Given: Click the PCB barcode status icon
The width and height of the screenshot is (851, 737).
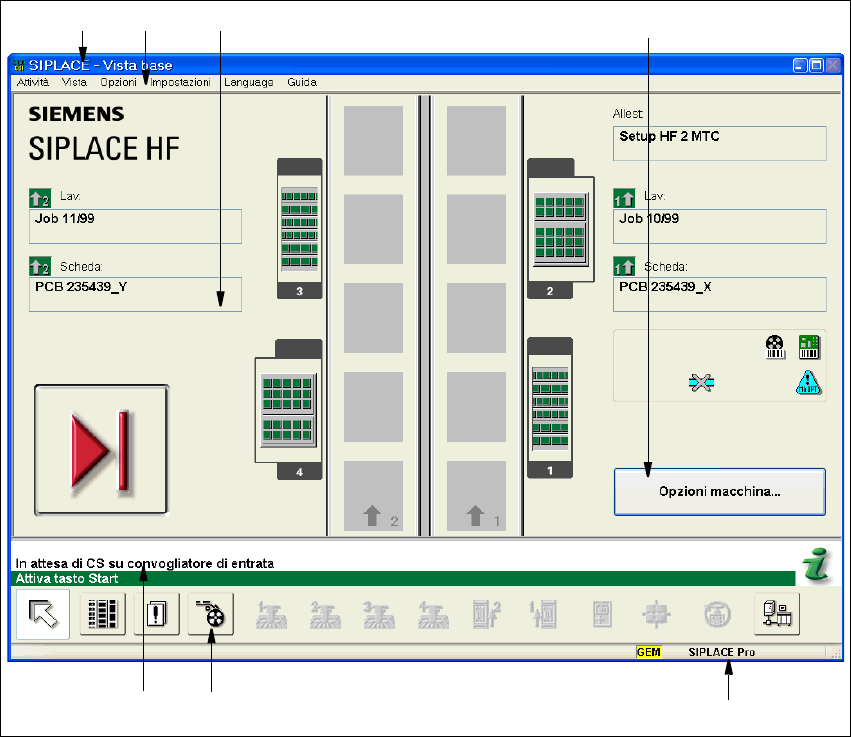Looking at the screenshot, I should click(809, 347).
